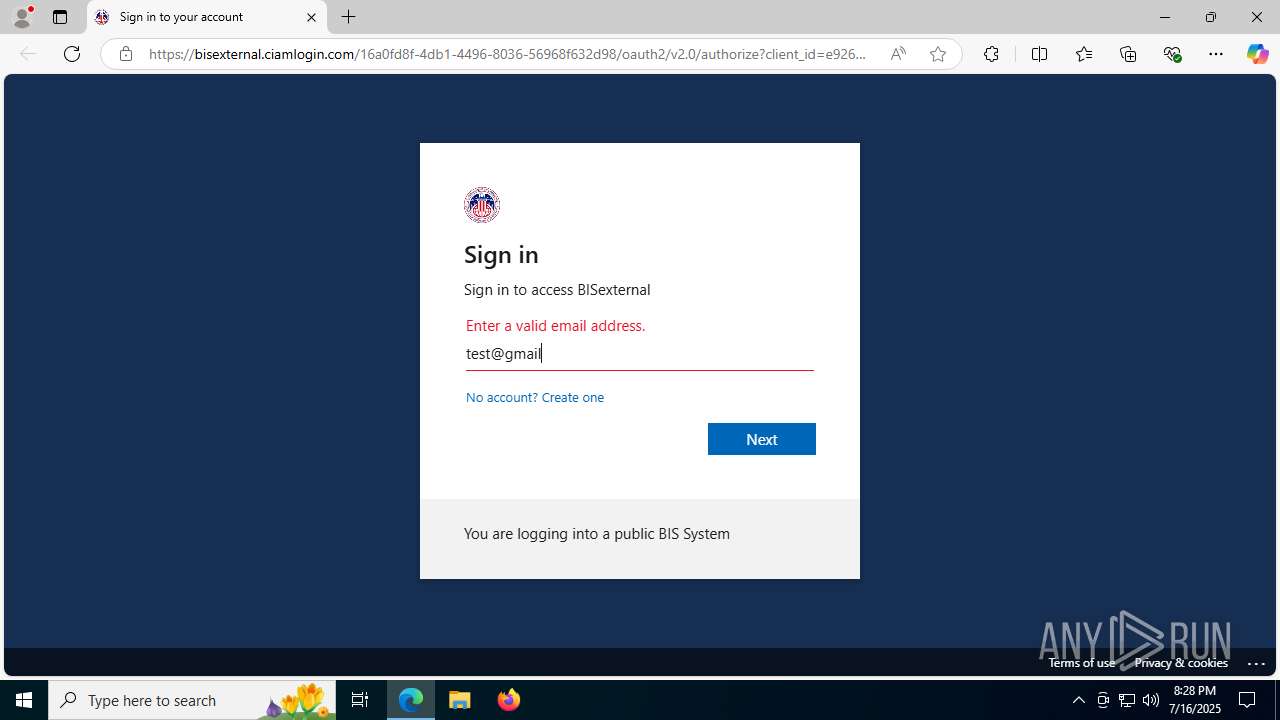Open the Collections icon
1280x720 pixels.
[1128, 54]
